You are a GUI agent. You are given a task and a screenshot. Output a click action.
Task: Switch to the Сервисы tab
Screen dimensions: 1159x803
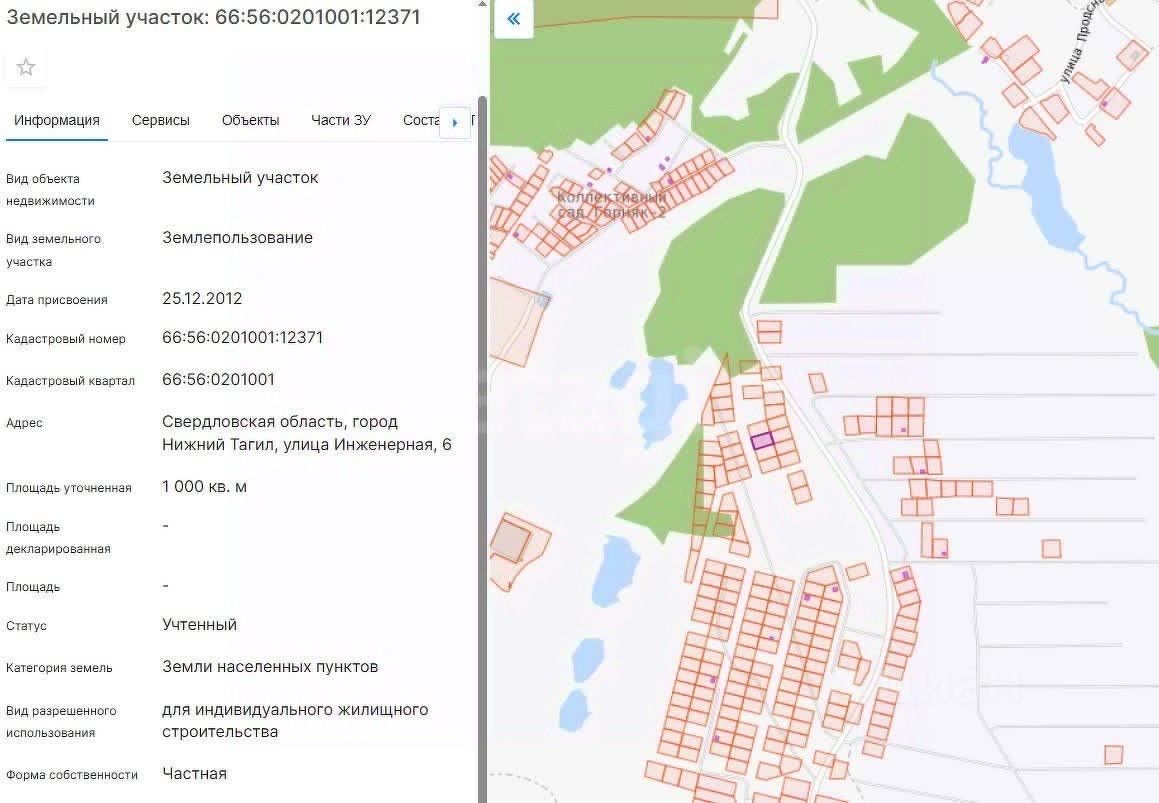tap(160, 121)
